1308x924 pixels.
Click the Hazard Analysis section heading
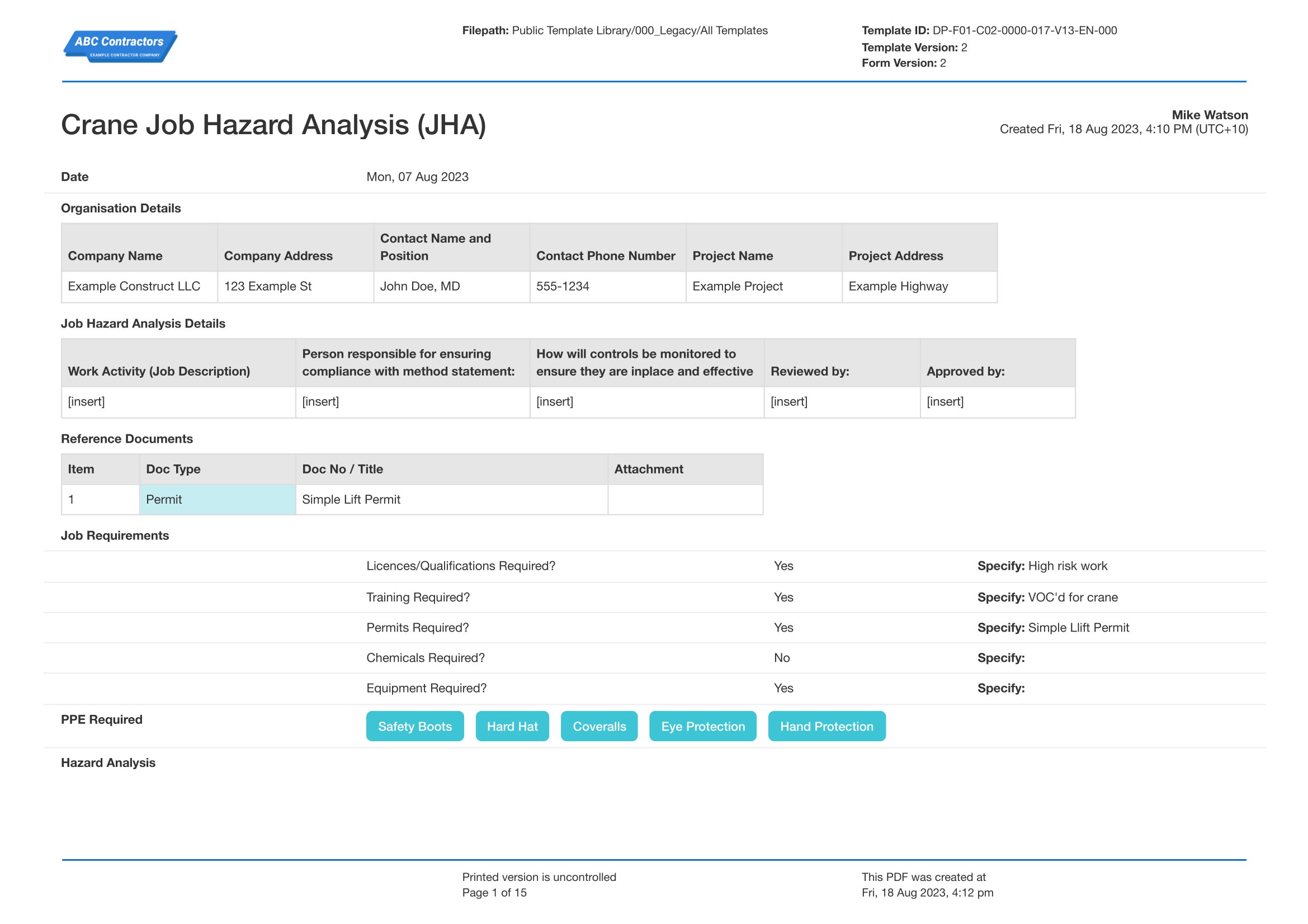tap(108, 762)
